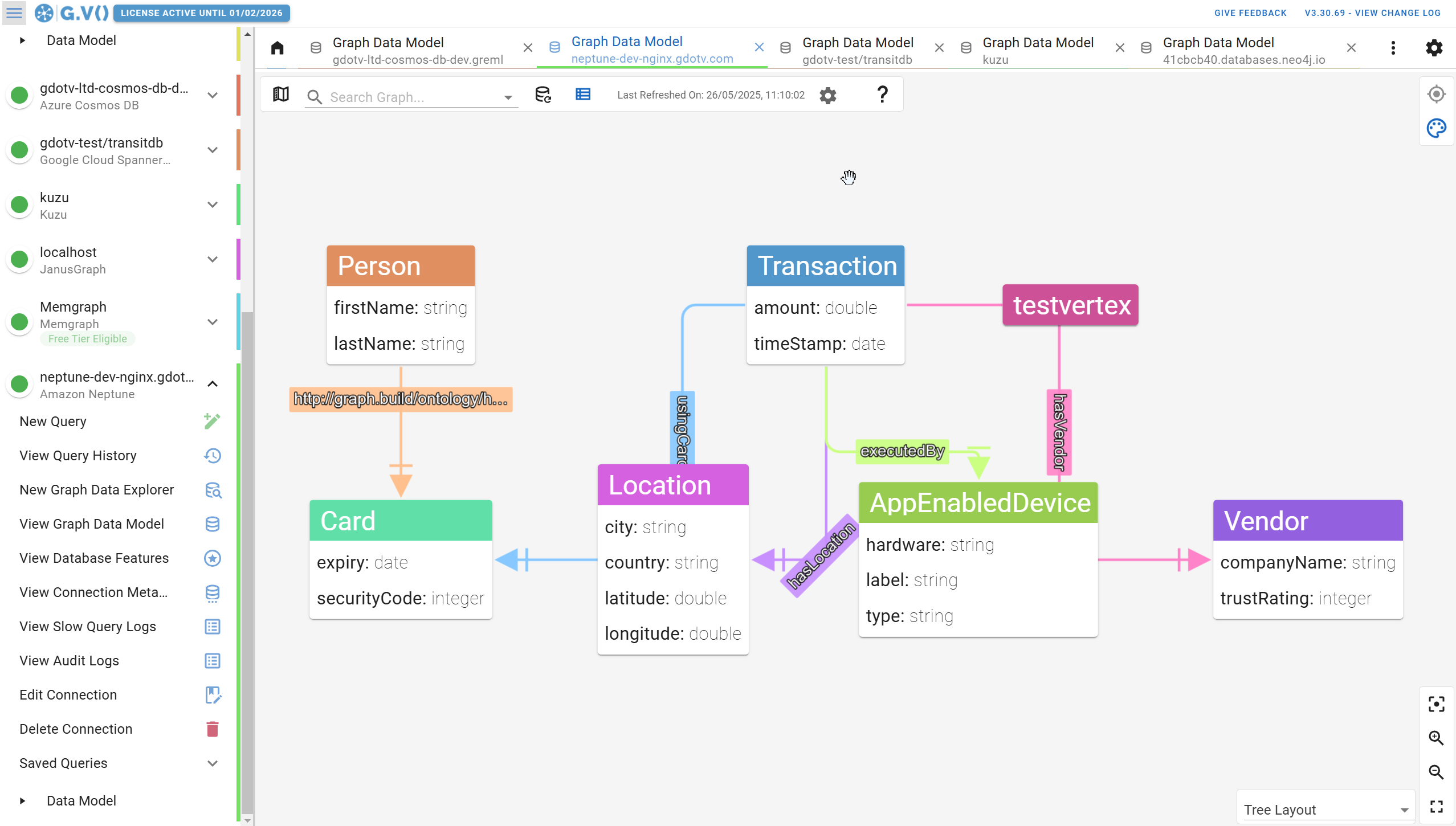Close the kuzu Graph Data Model tab

[1120, 48]
